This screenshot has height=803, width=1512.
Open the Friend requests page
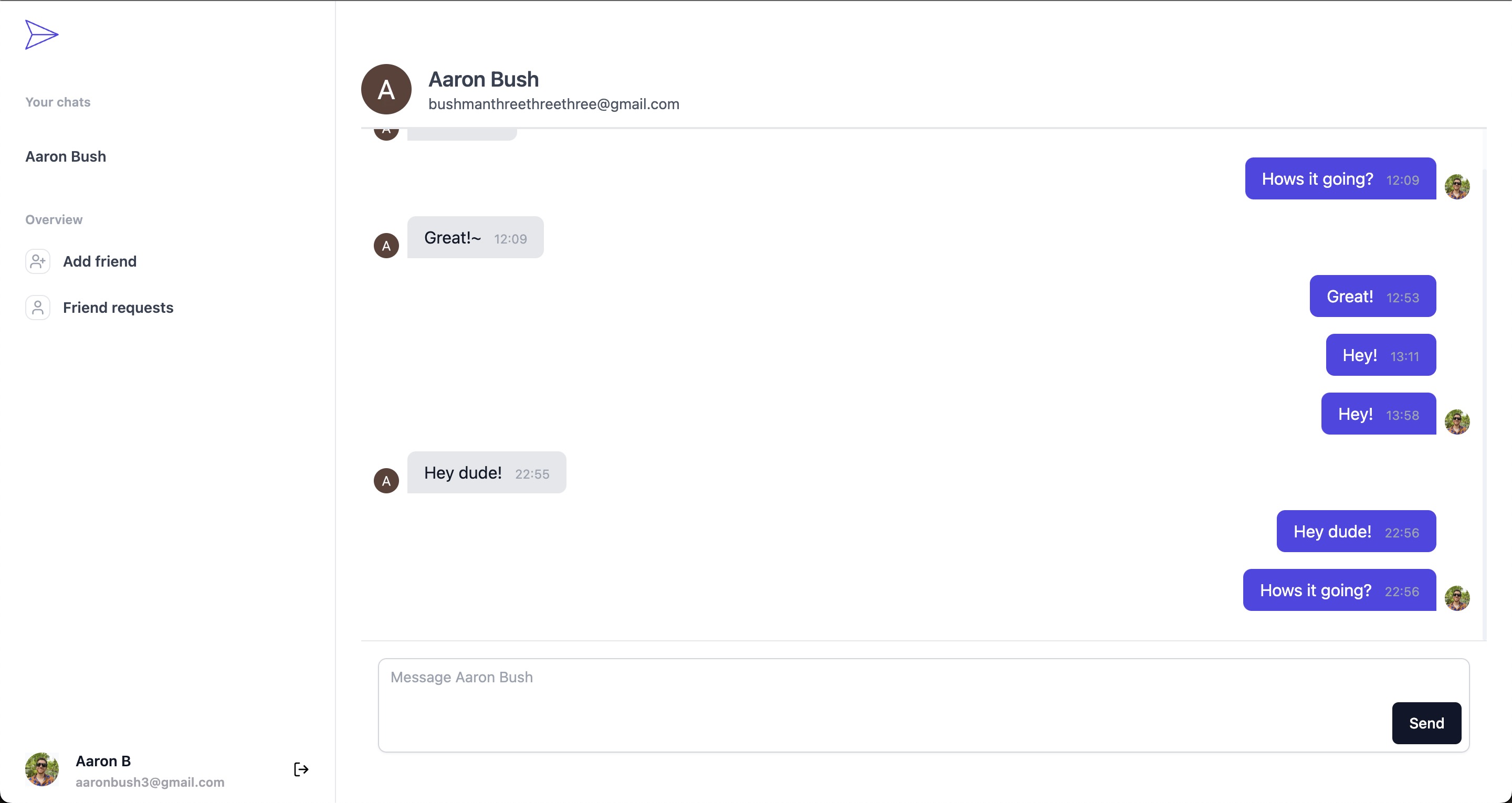pos(118,308)
